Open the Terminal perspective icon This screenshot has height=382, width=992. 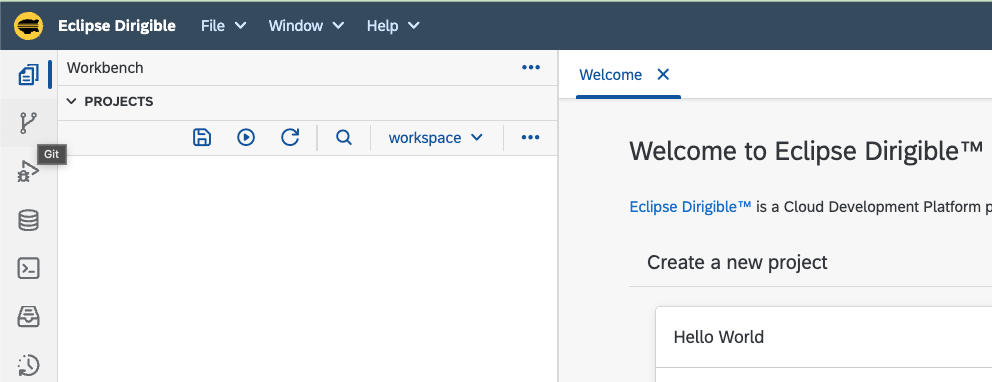click(x=28, y=268)
